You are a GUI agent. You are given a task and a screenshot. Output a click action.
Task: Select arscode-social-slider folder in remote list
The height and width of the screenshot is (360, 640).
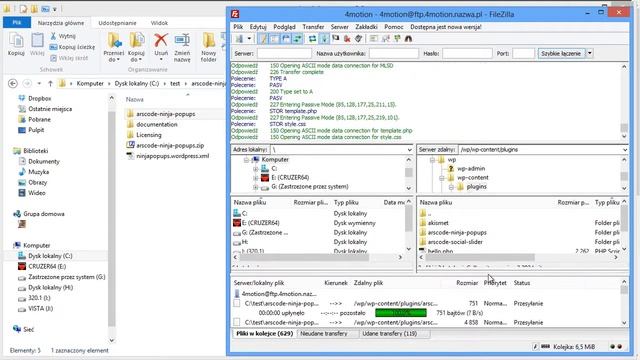(x=455, y=242)
